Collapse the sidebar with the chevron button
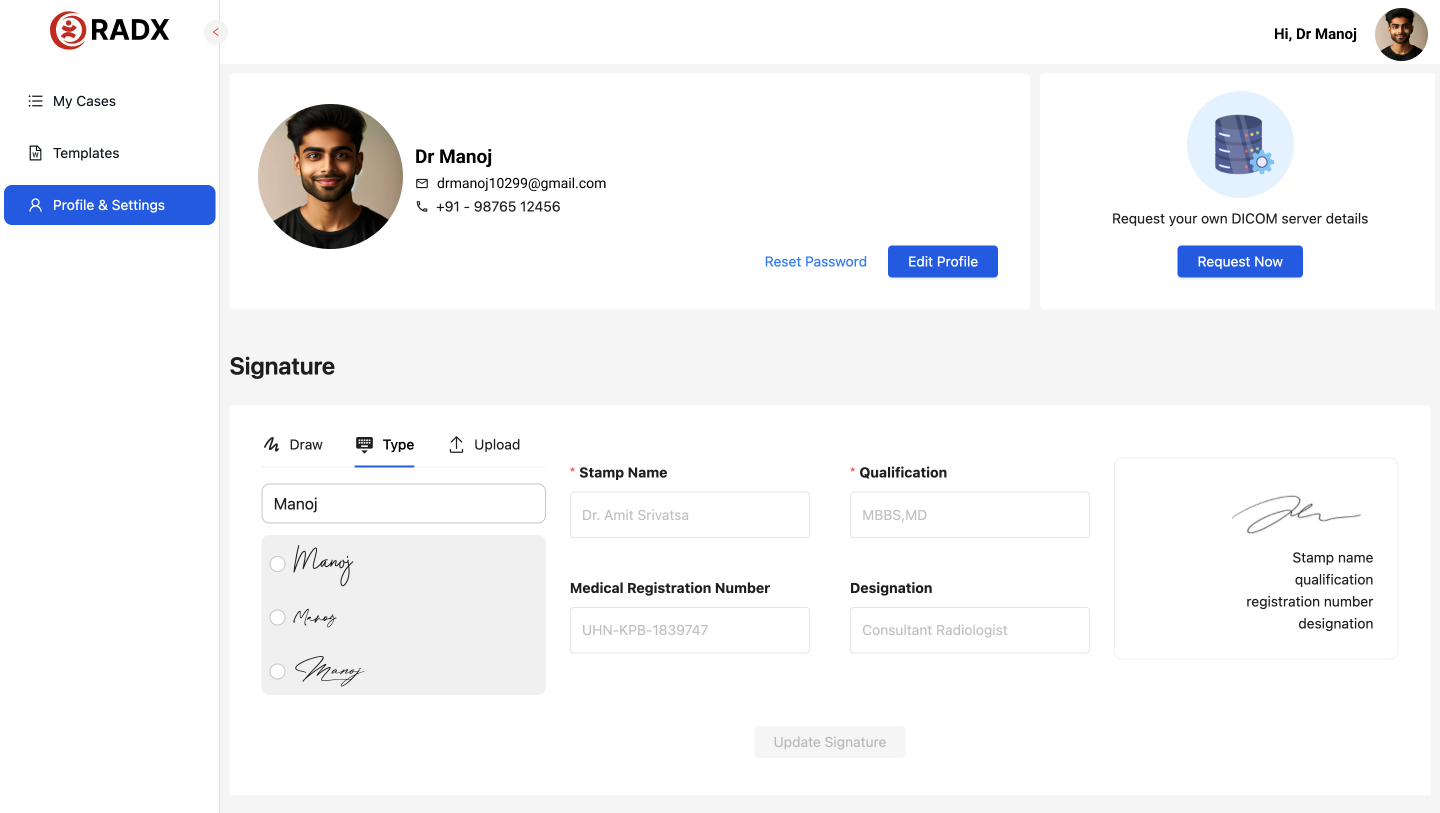The height and width of the screenshot is (813, 1440). pos(215,32)
